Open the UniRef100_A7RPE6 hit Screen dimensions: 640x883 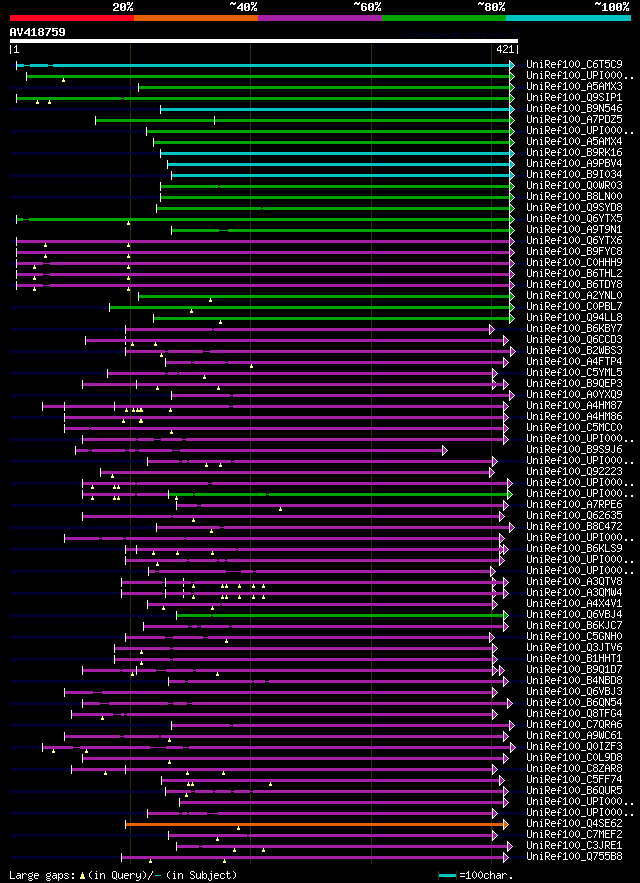coord(575,505)
